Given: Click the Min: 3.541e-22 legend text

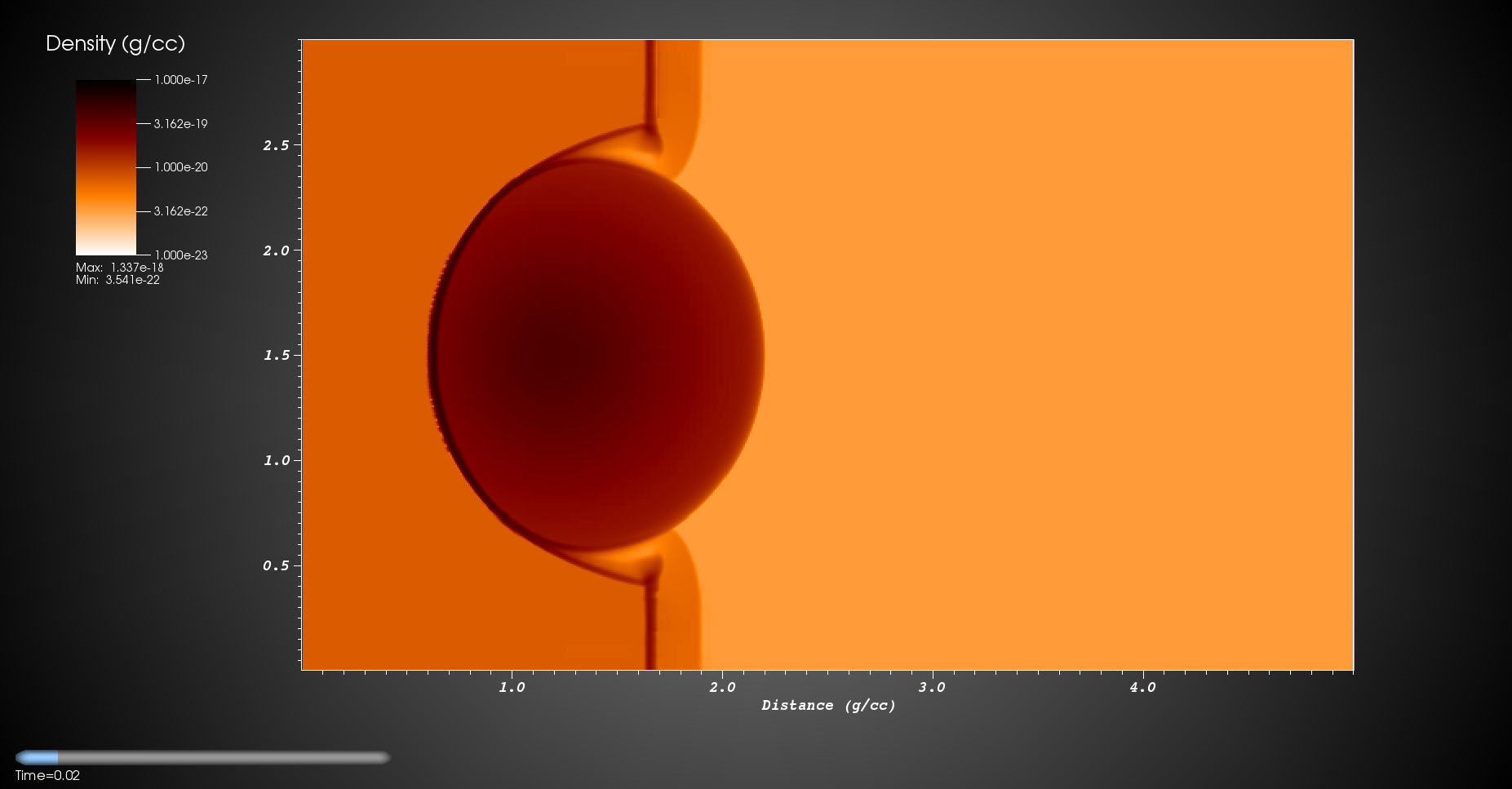Looking at the screenshot, I should (x=118, y=280).
